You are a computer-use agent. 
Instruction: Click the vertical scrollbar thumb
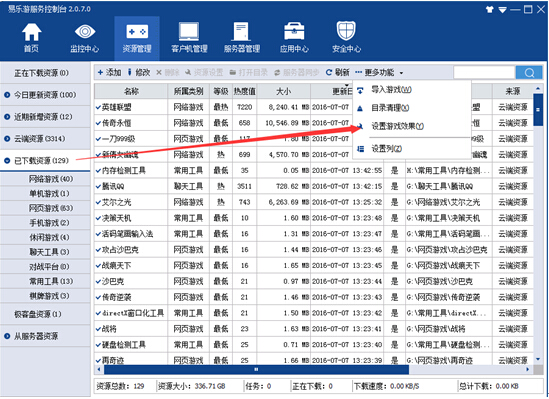point(538,110)
